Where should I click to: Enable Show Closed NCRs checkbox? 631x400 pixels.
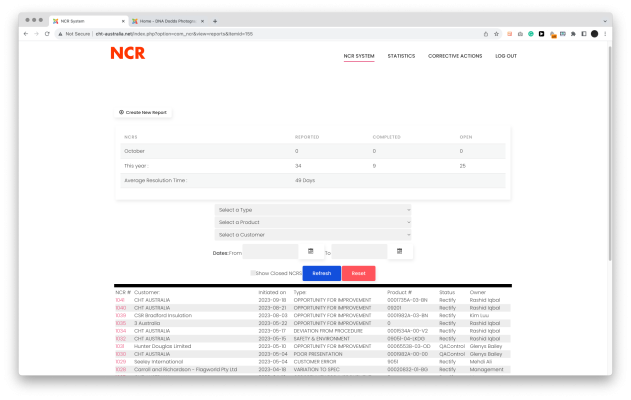click(x=252, y=273)
